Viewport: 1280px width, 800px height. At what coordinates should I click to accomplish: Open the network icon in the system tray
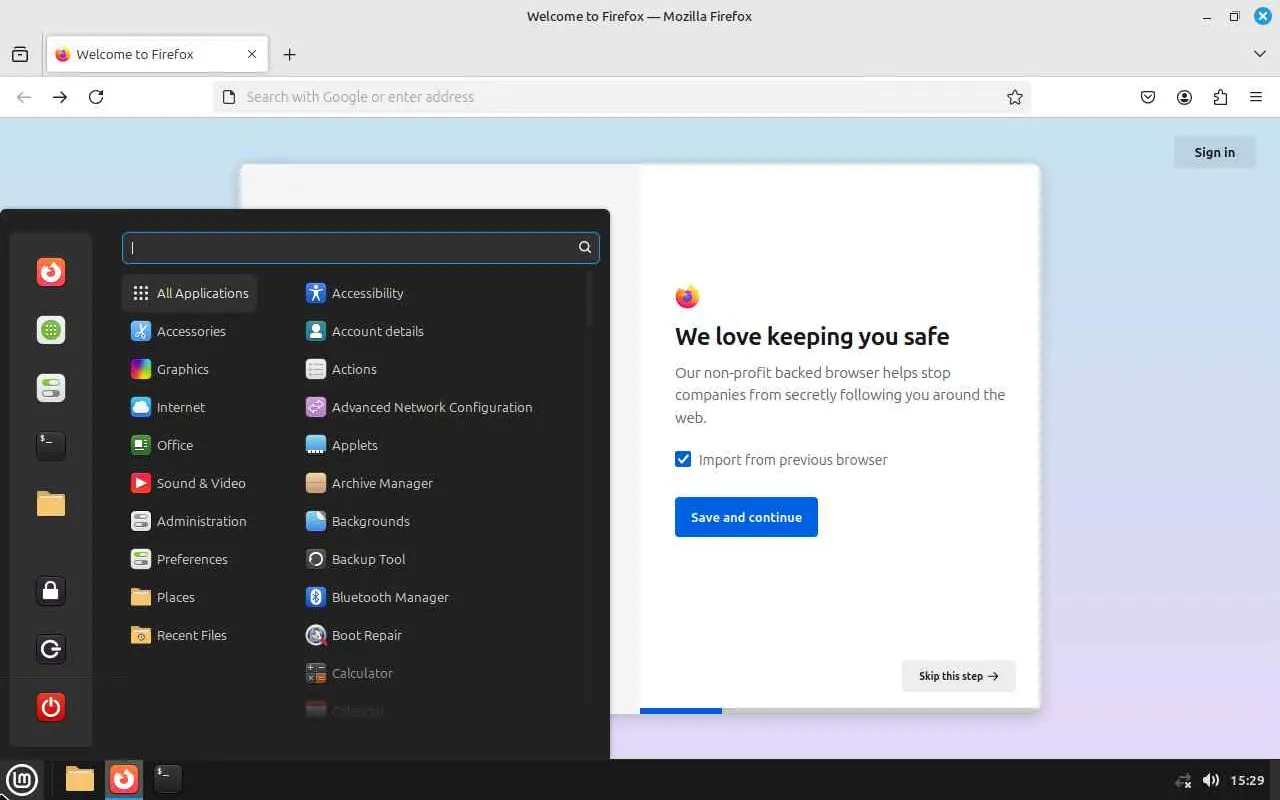click(1183, 780)
